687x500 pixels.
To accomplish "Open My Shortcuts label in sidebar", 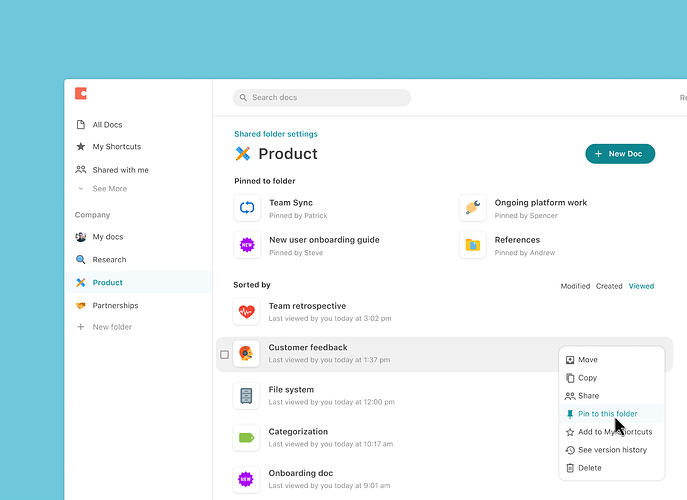I will coord(117,146).
